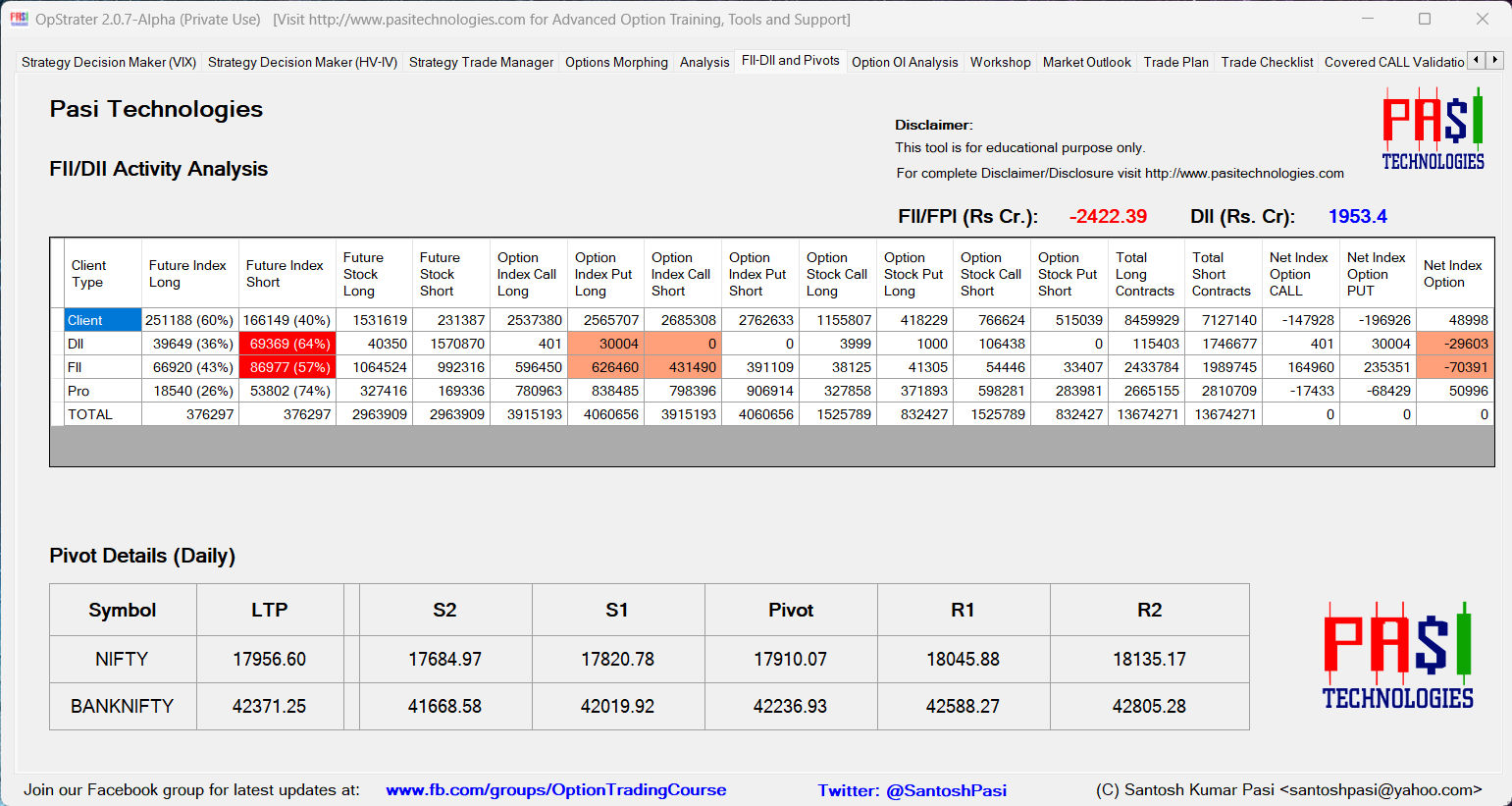Screen dimensions: 1512x806
Task: Click the Future Index Long column header
Action: click(190, 274)
